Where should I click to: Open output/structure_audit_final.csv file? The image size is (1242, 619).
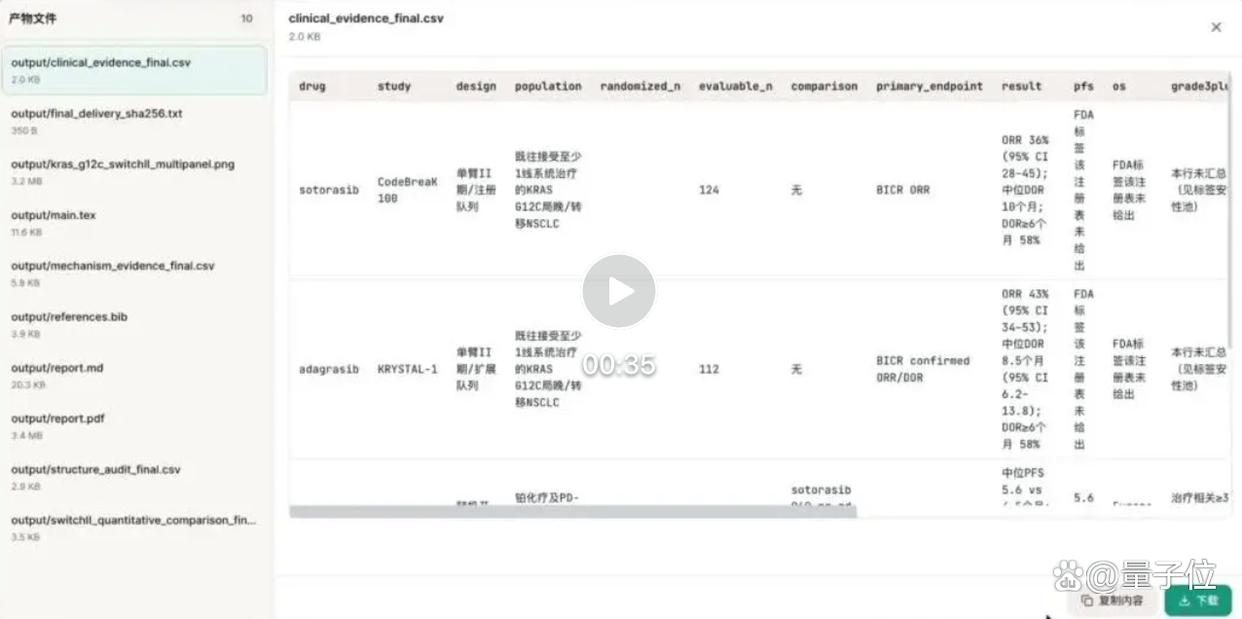[x=134, y=478]
